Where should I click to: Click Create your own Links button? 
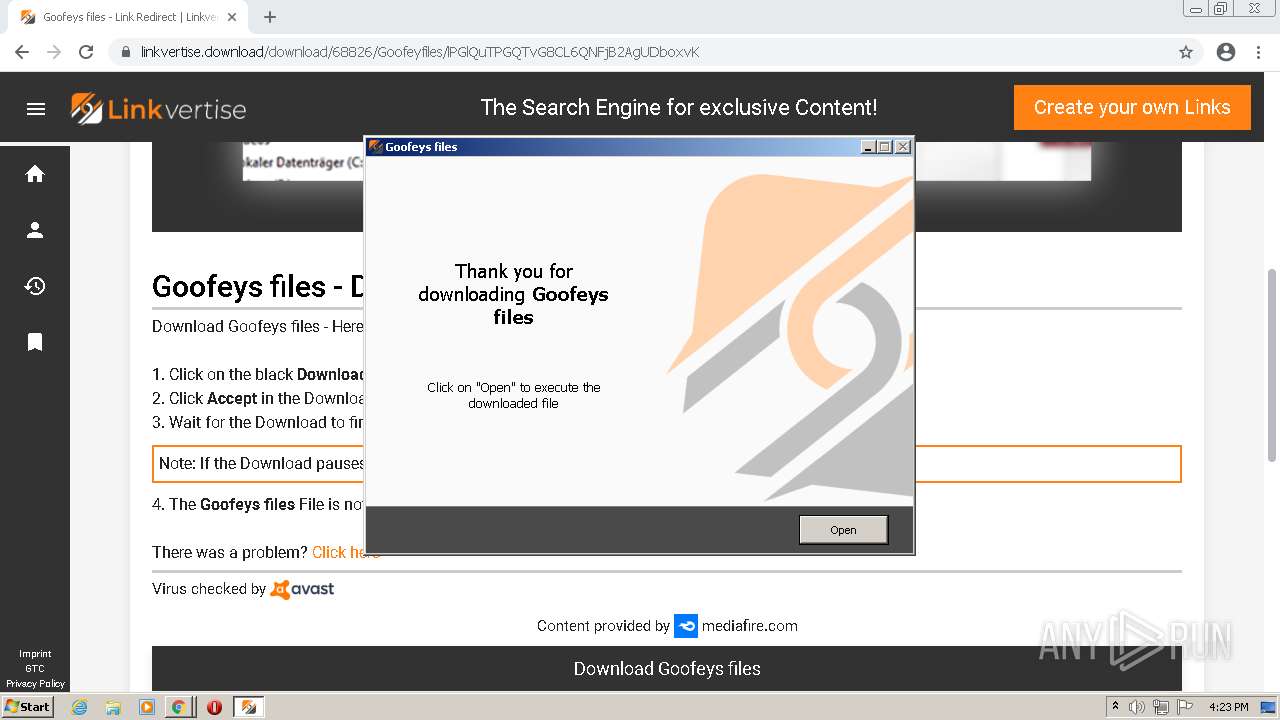click(x=1132, y=107)
